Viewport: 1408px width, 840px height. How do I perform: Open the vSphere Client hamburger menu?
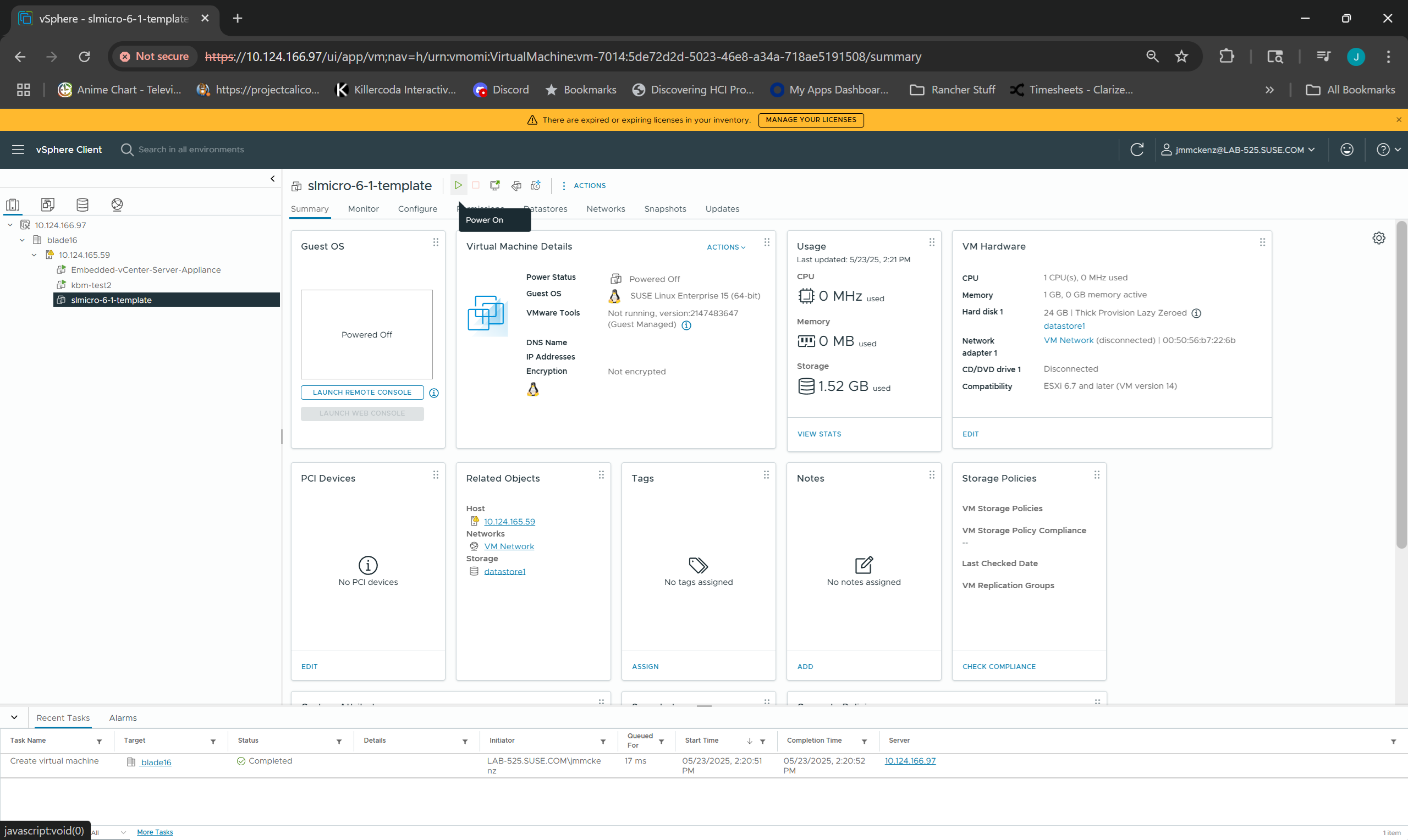18,150
